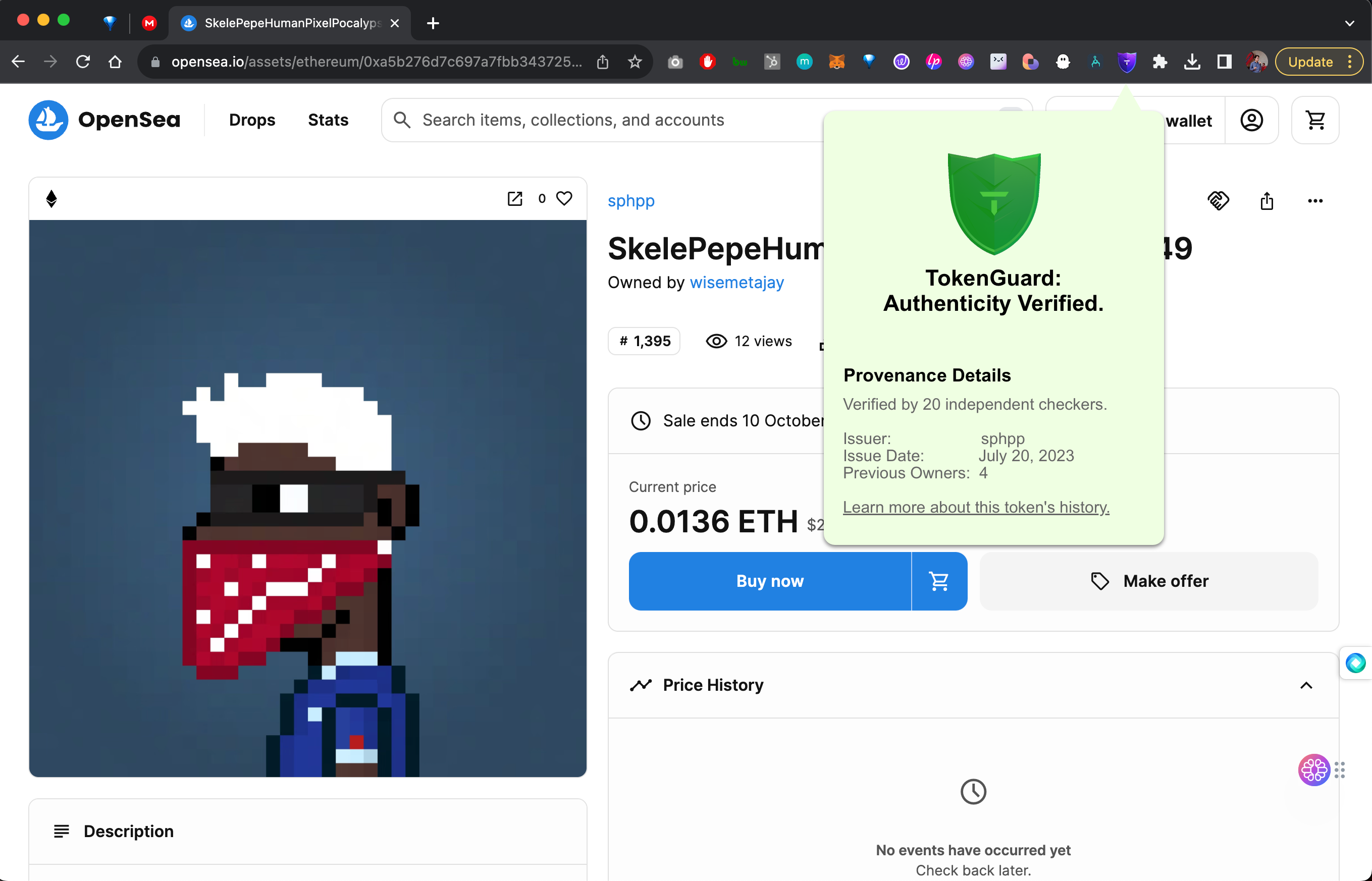
Task: Click the shopping cart icon in header
Action: coord(1315,120)
